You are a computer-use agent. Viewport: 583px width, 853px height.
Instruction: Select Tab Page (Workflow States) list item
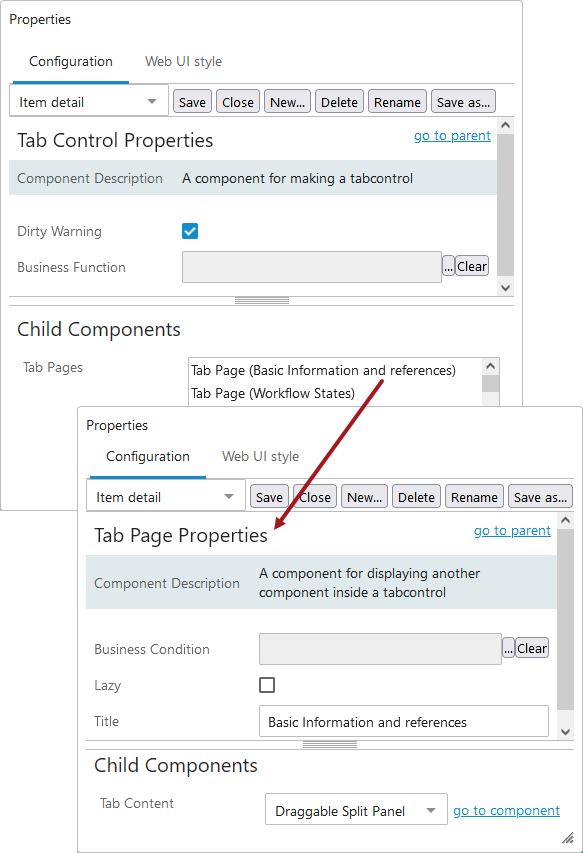(x=273, y=393)
